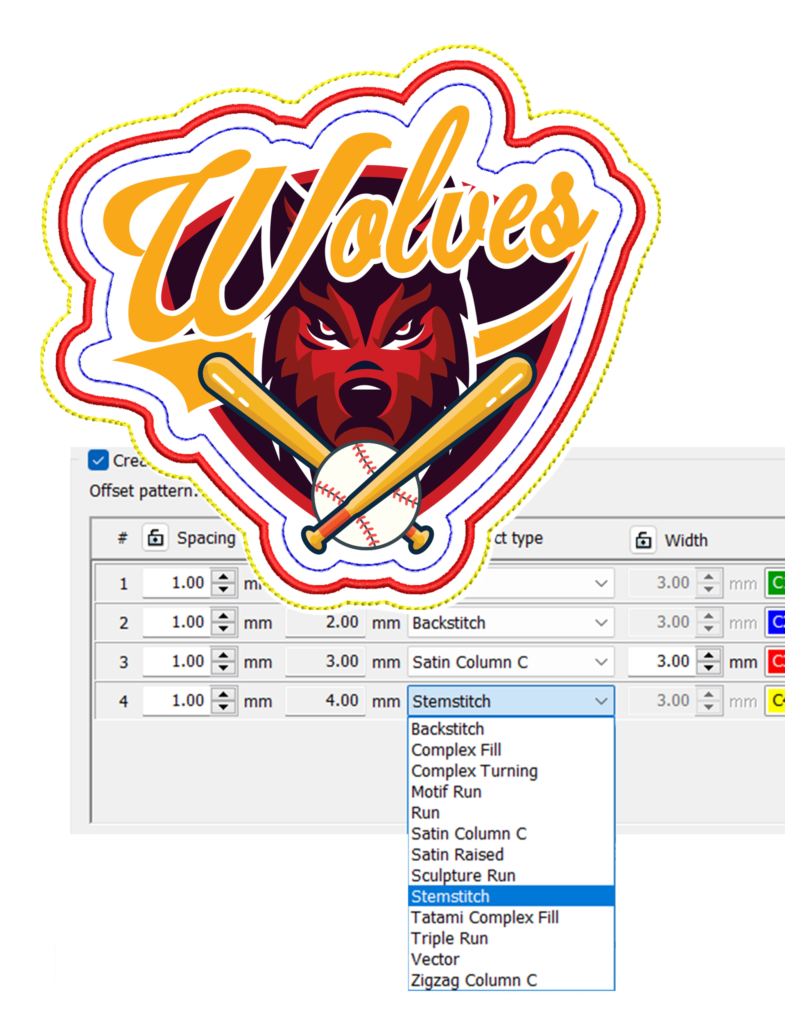This screenshot has height=1024, width=785.
Task: Click the yellow color swatch in row 4
Action: point(776,701)
